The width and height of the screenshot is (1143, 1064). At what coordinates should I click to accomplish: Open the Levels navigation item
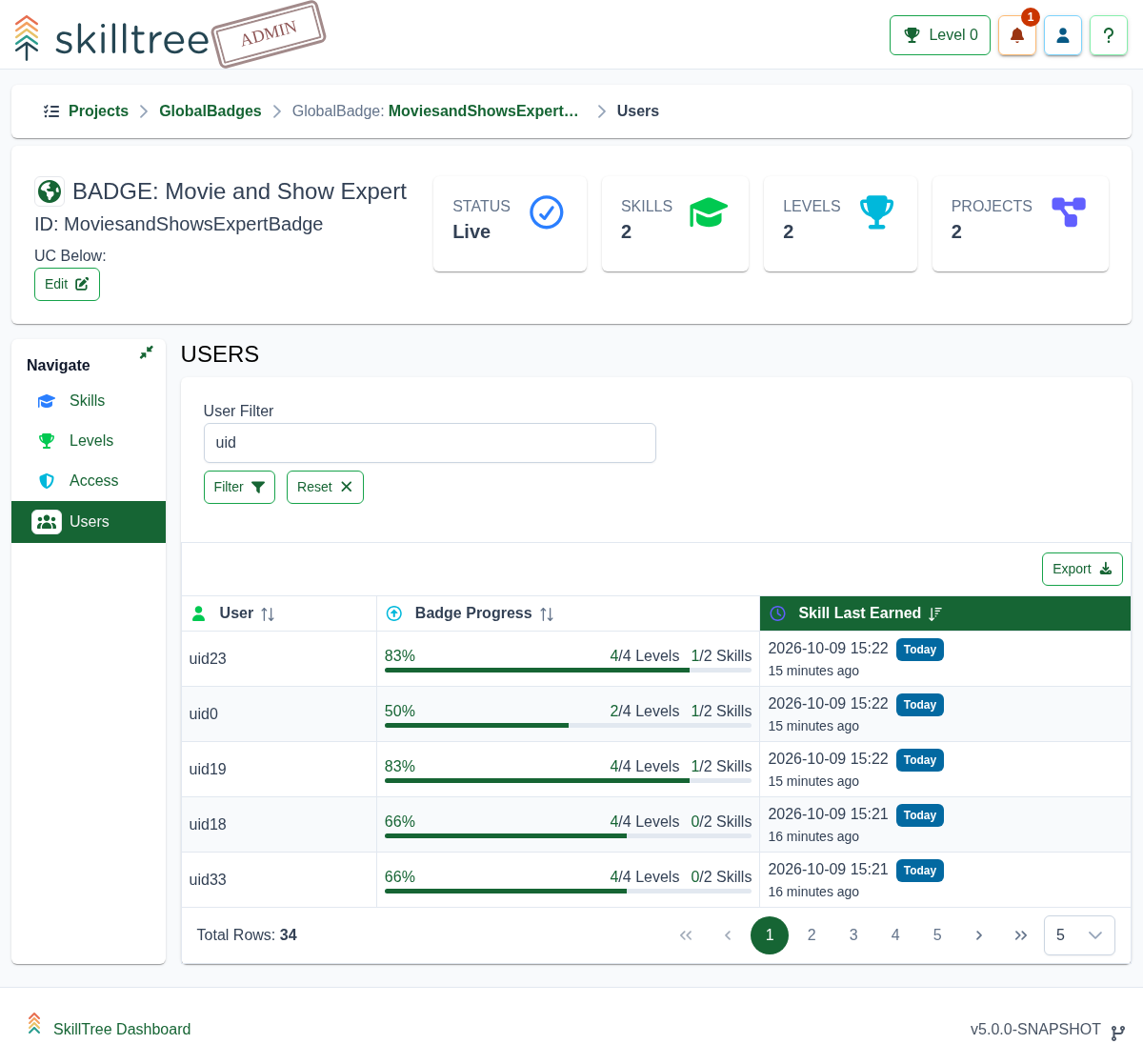(88, 441)
